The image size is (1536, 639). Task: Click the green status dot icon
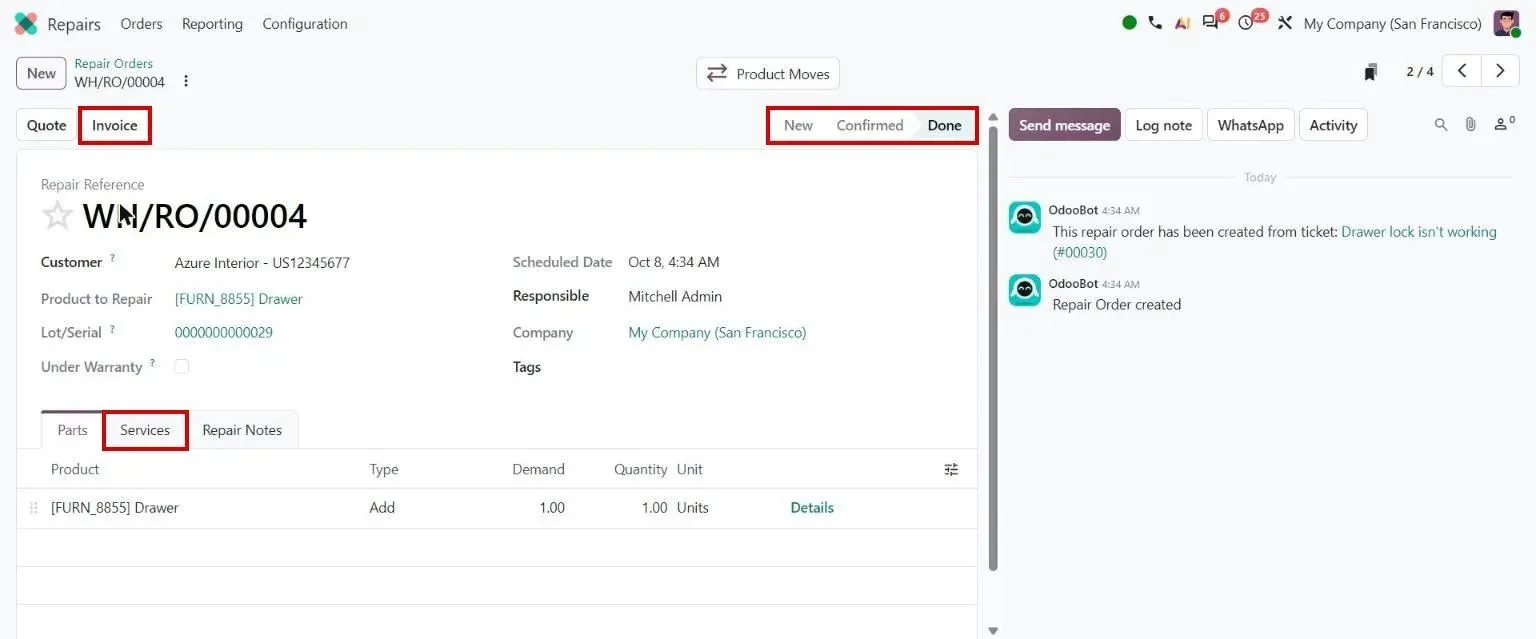coord(1129,23)
